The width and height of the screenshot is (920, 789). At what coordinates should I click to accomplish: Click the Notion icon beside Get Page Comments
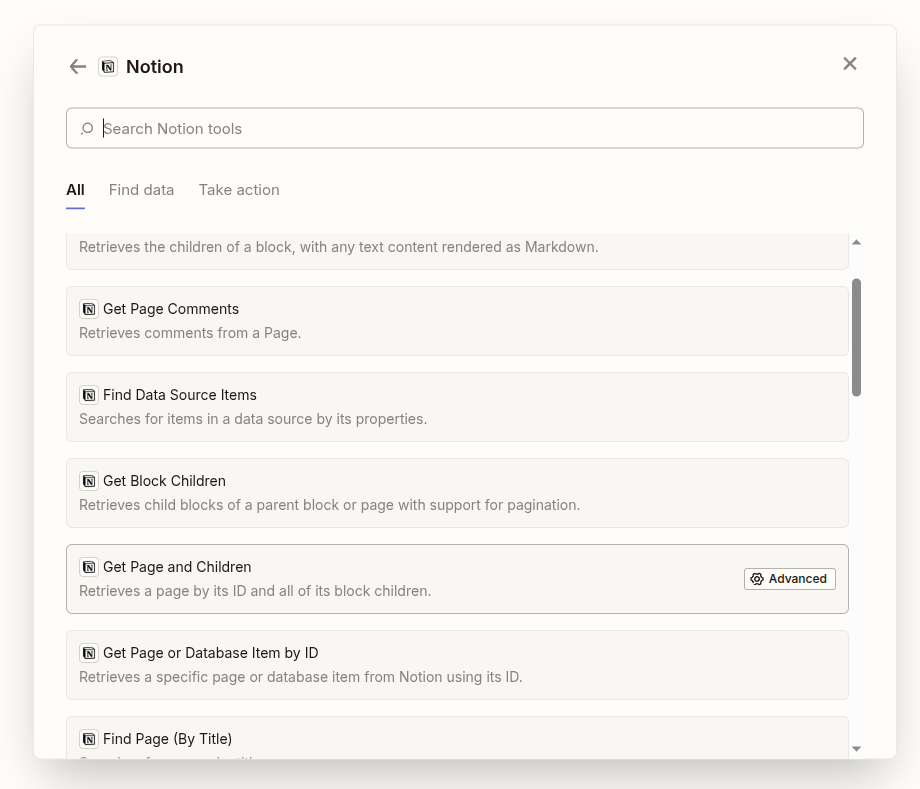coord(89,309)
